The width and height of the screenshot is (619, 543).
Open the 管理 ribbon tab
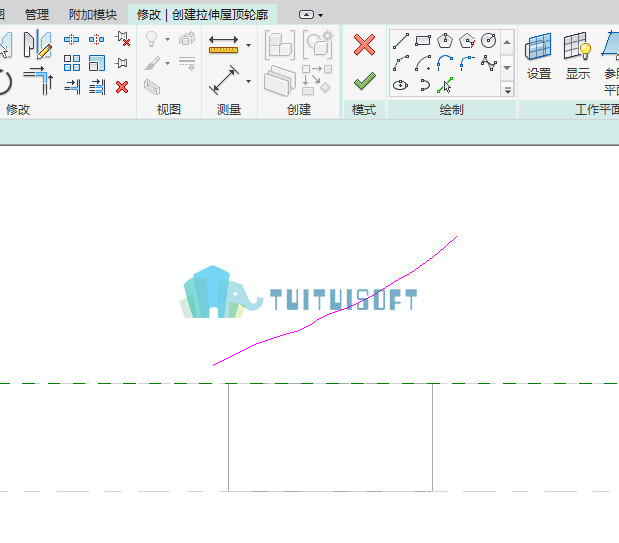pyautogui.click(x=37, y=15)
